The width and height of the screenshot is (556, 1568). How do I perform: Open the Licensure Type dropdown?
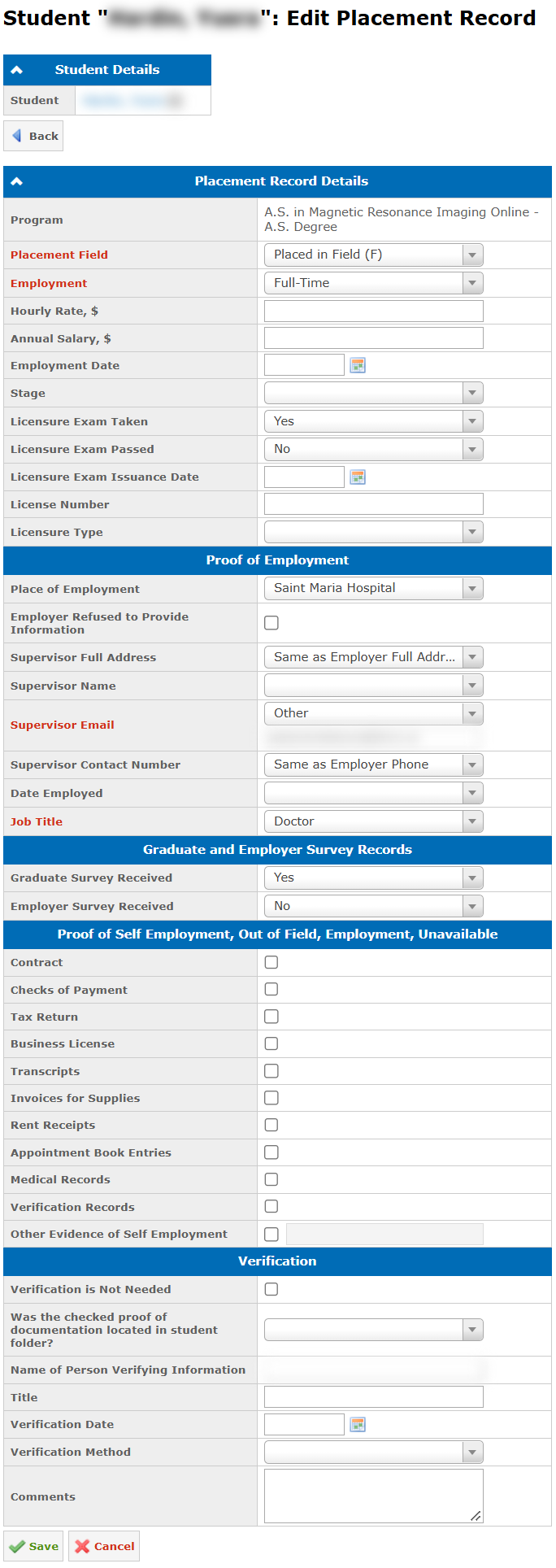(374, 532)
